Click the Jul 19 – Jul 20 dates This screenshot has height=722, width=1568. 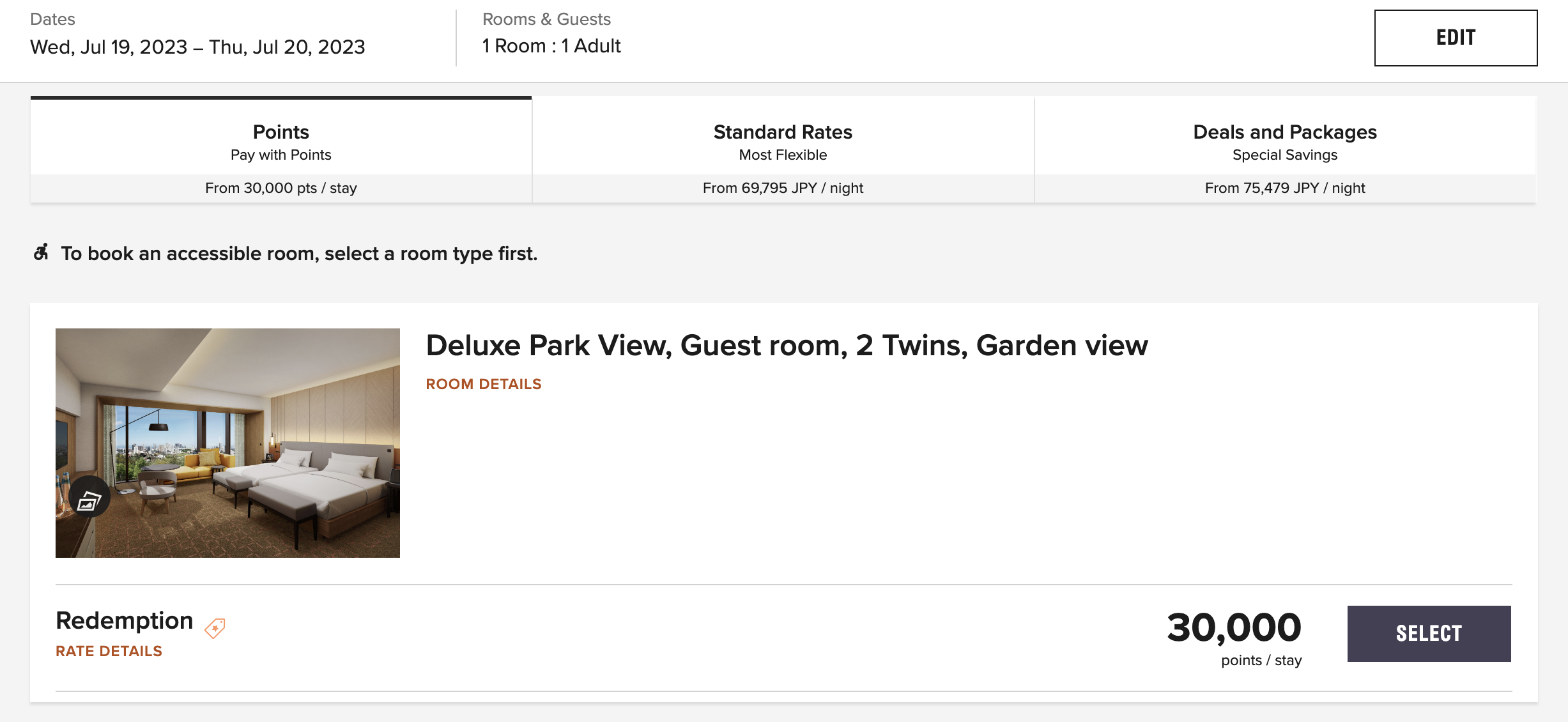[x=197, y=47]
